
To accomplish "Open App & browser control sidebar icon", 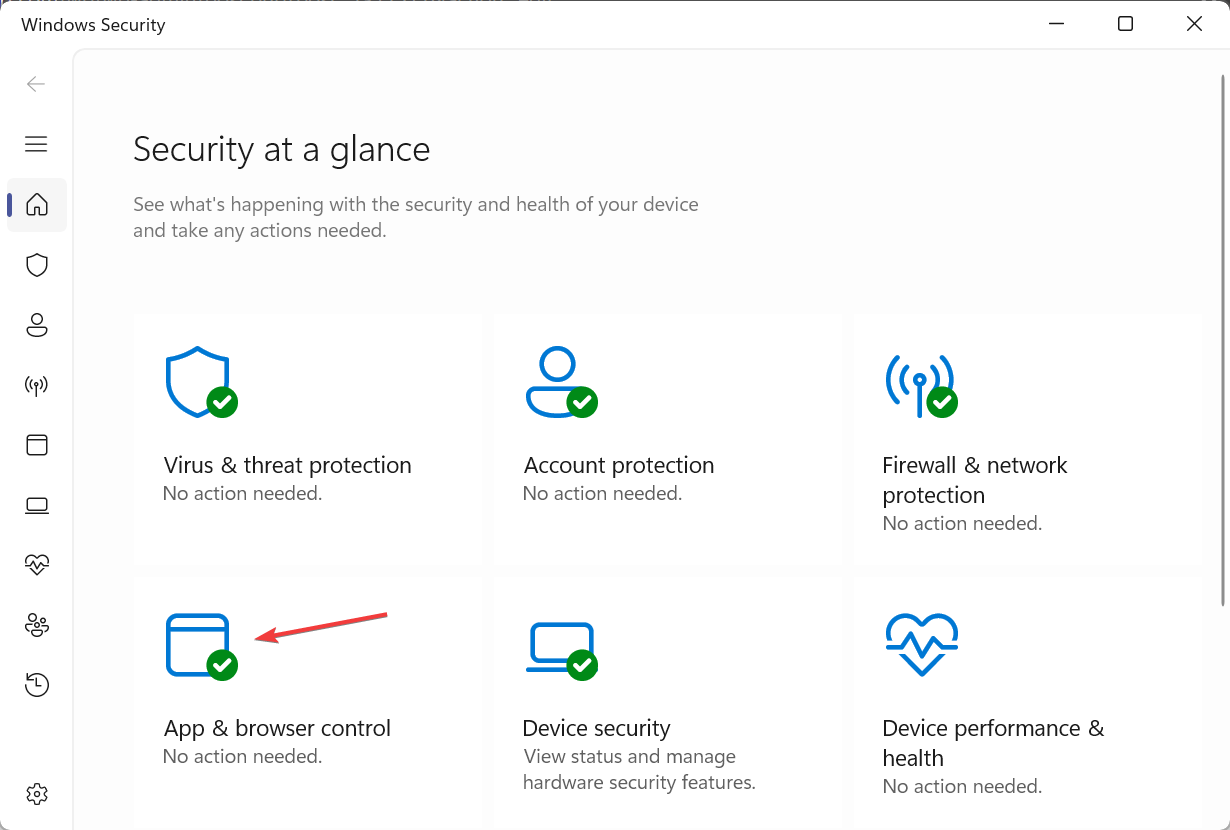I will click(37, 445).
